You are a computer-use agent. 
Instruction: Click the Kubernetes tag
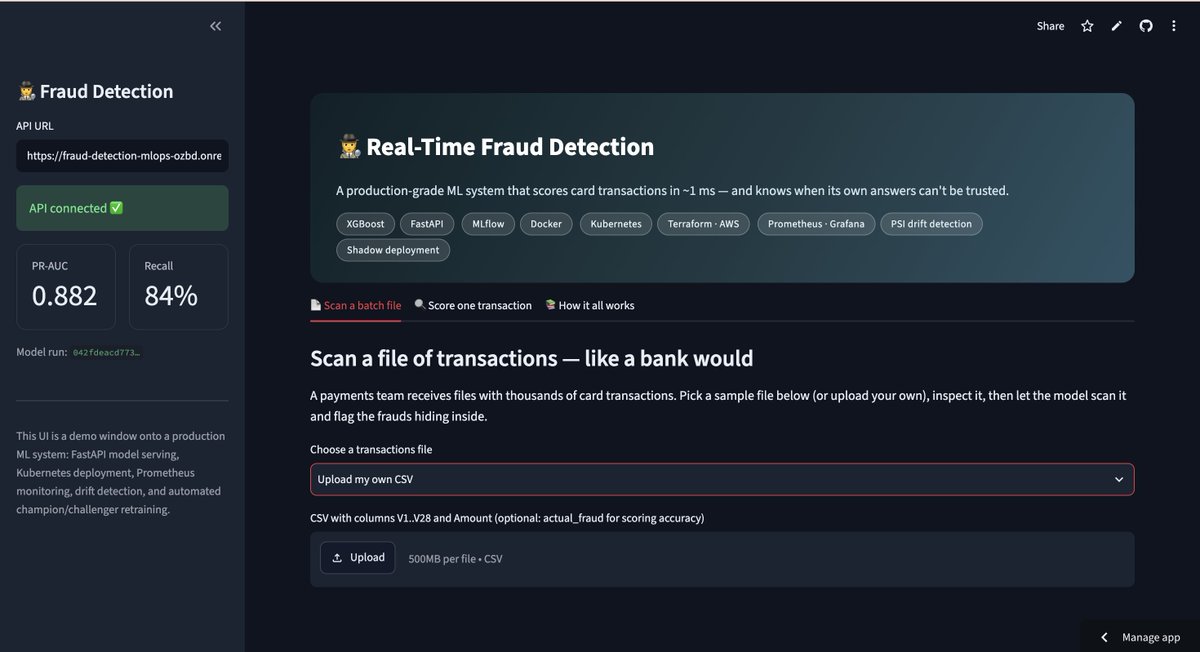pos(616,224)
